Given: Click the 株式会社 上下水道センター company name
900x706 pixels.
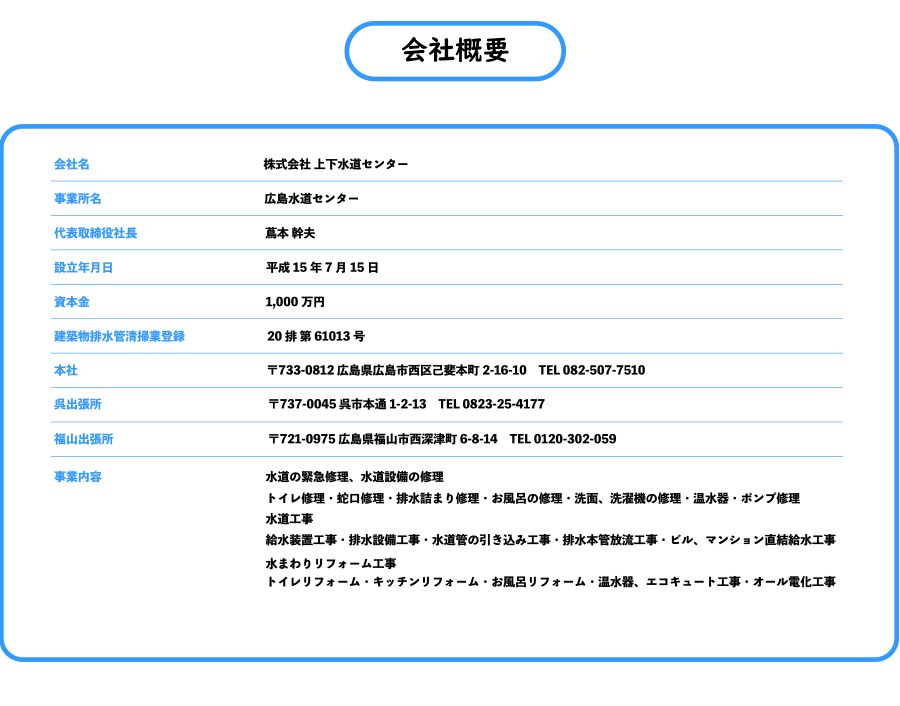Looking at the screenshot, I should (x=336, y=164).
